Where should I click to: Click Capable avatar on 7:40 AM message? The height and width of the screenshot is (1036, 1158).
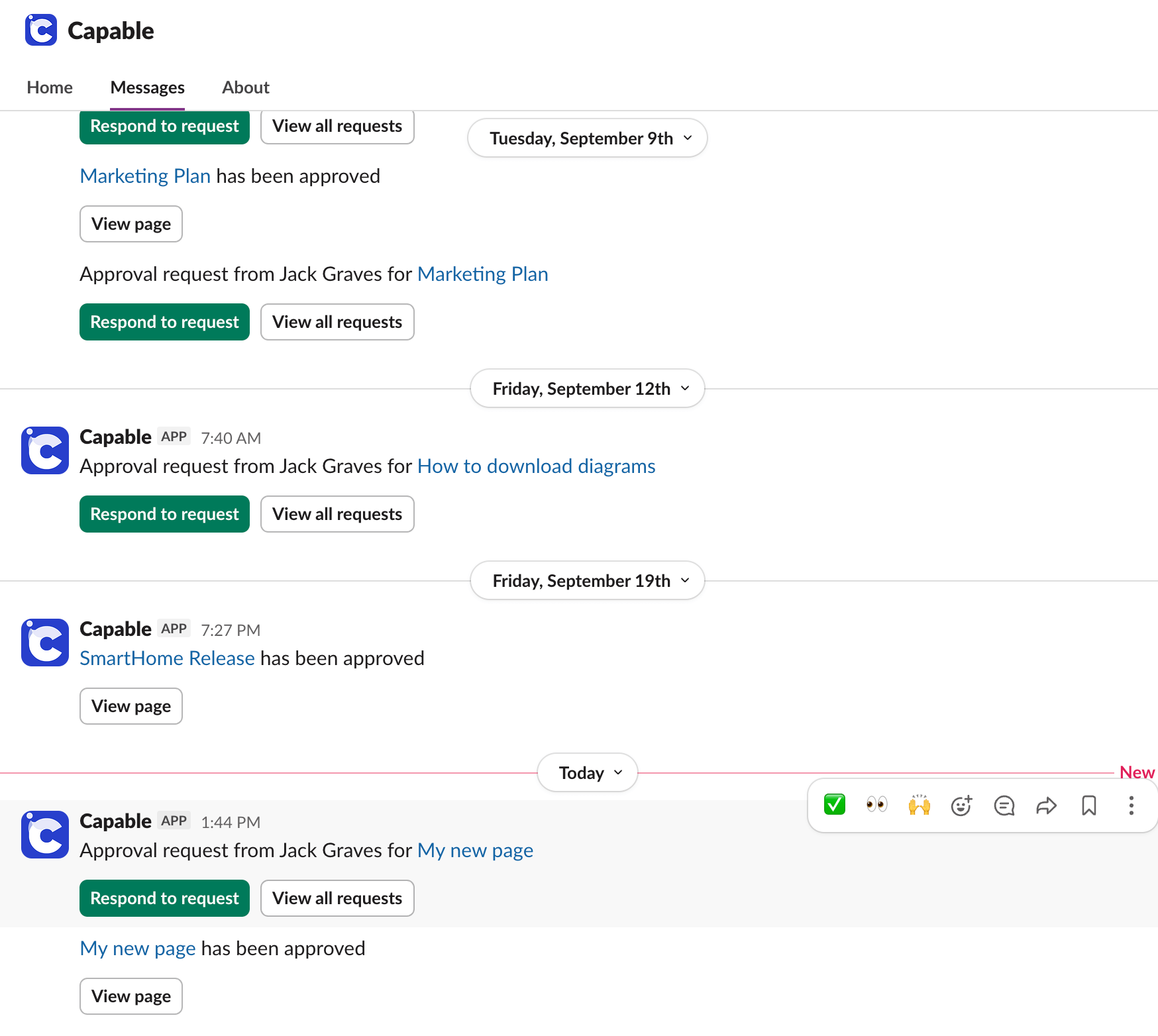click(x=45, y=450)
